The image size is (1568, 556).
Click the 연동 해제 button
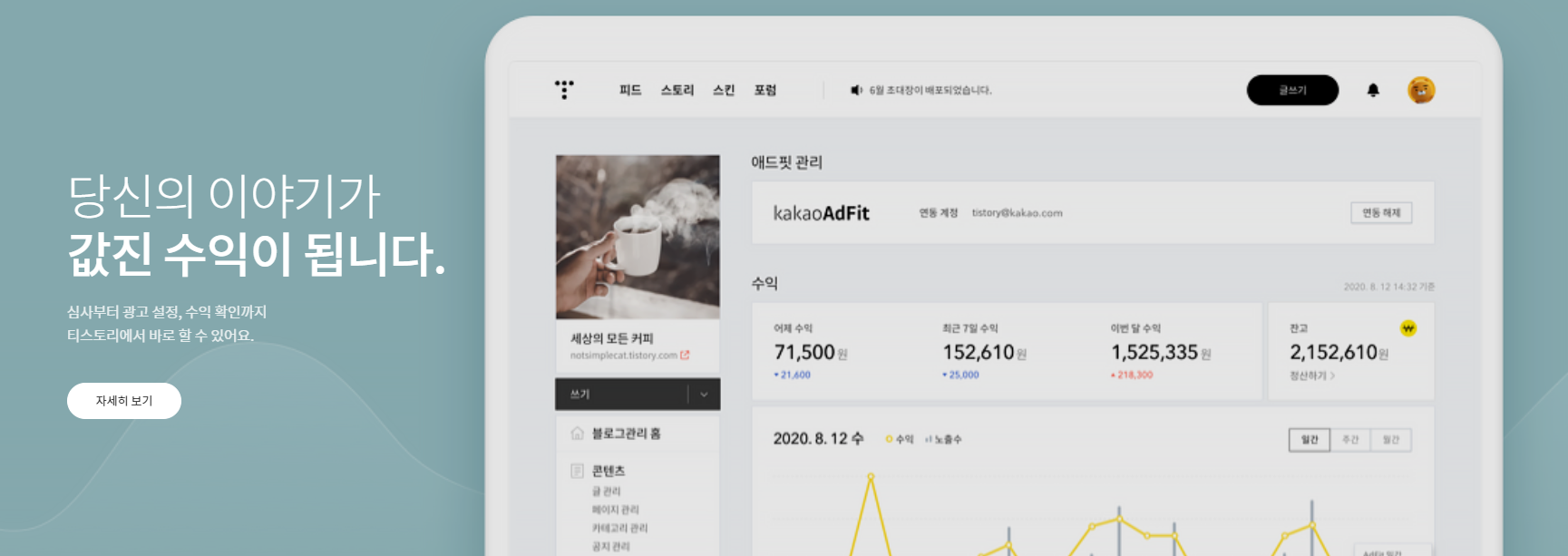point(1381,213)
